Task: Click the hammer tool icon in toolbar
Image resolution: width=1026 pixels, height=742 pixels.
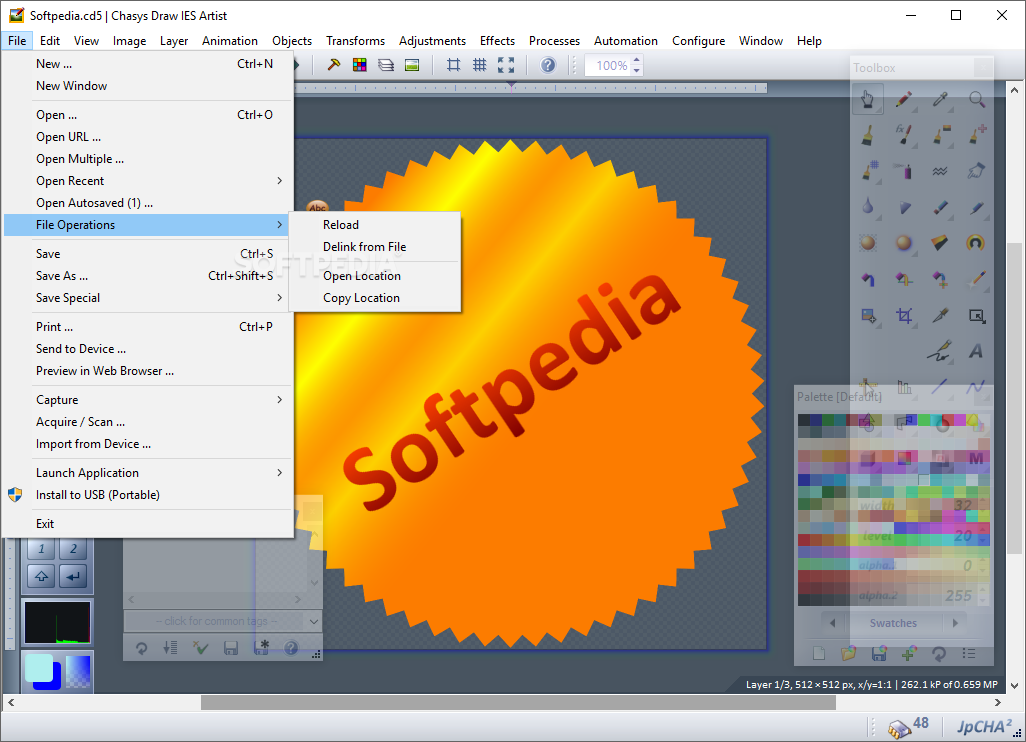Action: coord(334,65)
